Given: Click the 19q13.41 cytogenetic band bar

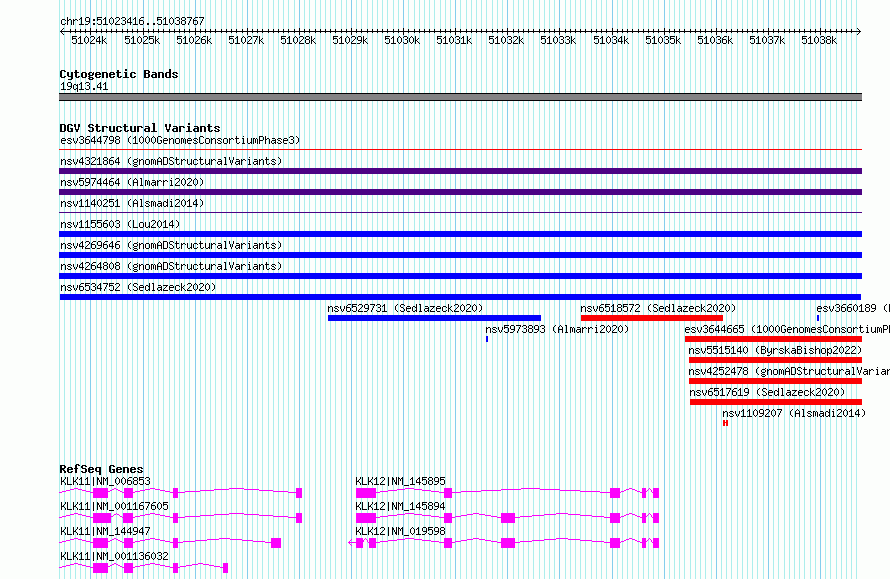Looking at the screenshot, I should 460,97.
